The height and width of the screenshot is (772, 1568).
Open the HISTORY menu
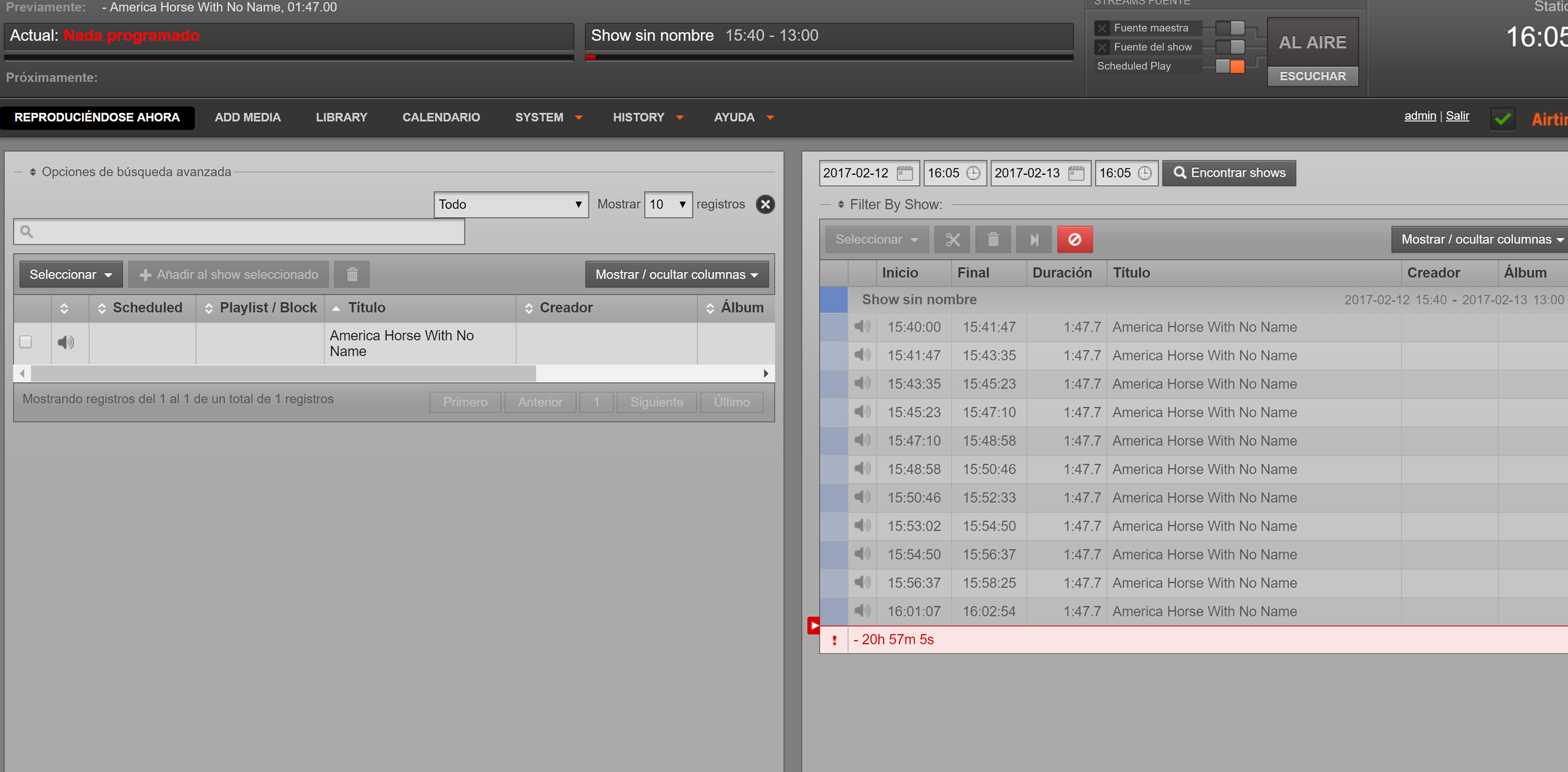pyautogui.click(x=648, y=118)
